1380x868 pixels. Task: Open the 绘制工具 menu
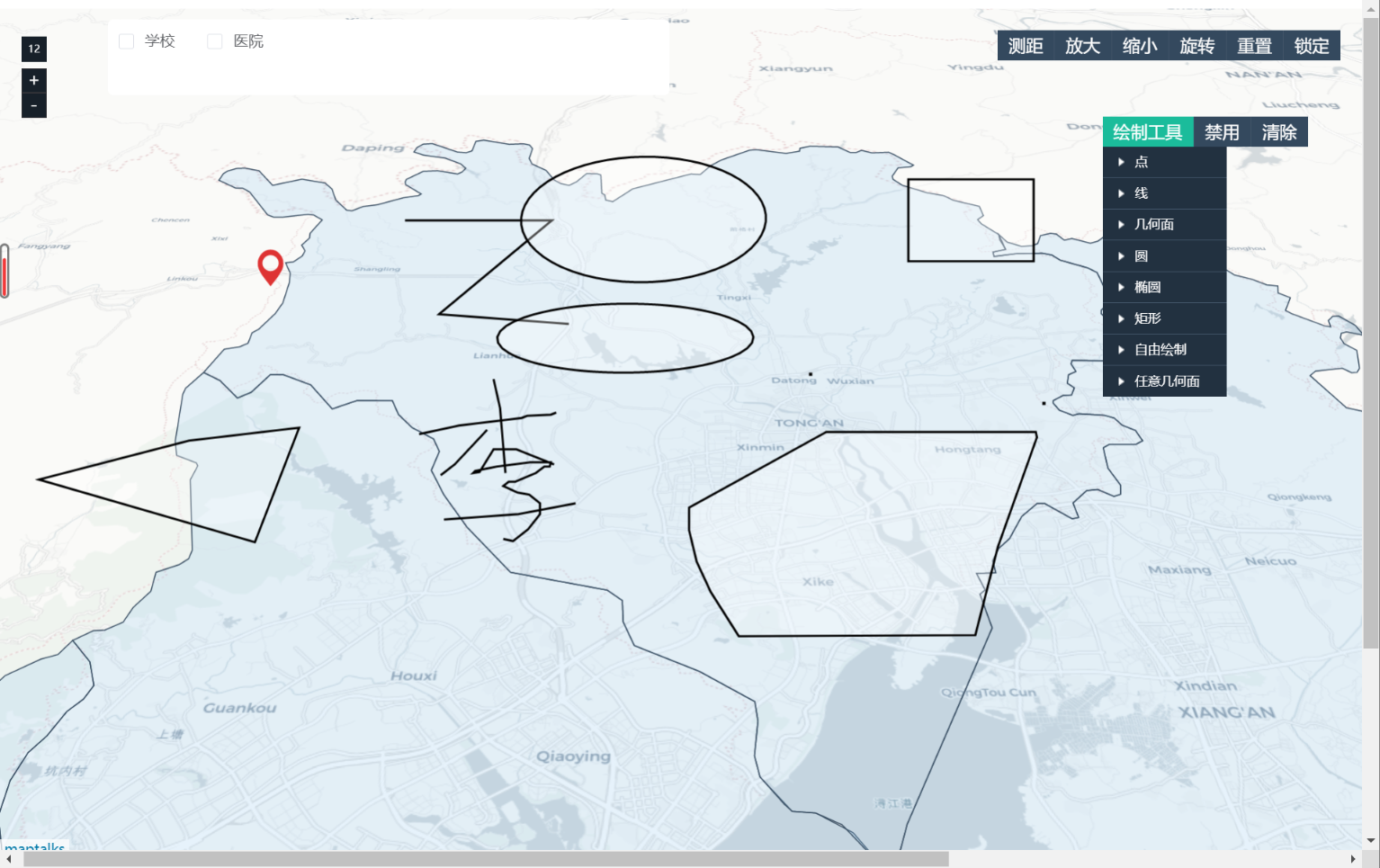(x=1148, y=132)
